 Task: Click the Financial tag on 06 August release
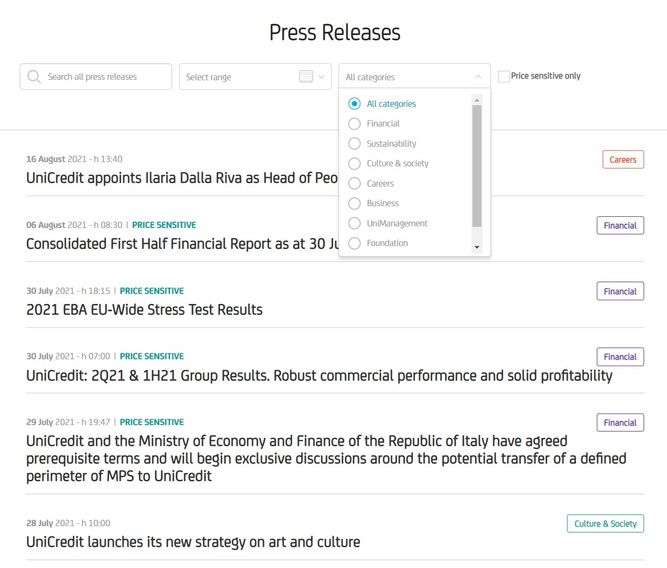pos(620,225)
